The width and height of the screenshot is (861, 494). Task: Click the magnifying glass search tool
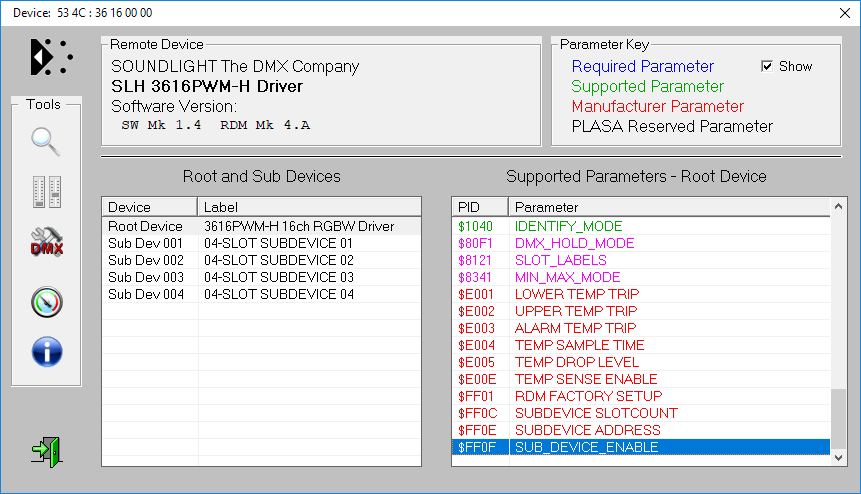[46, 142]
